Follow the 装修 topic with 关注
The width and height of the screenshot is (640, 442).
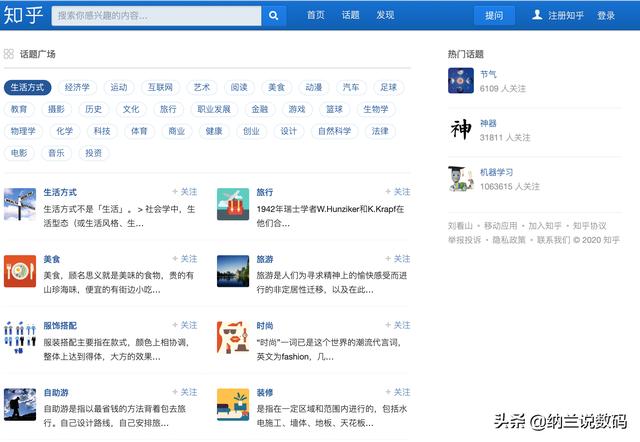point(398,392)
